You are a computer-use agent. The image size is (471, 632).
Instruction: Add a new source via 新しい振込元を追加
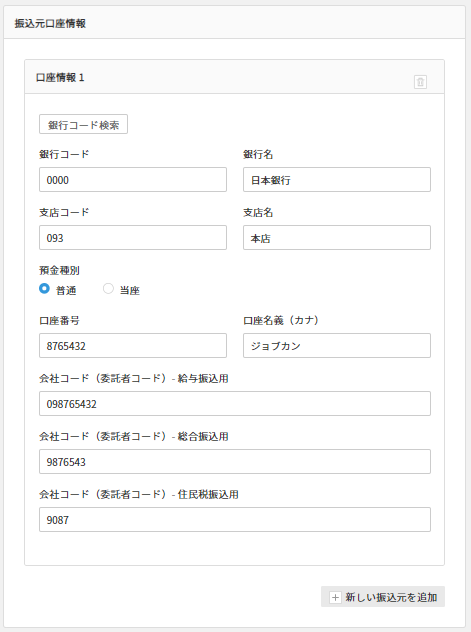(383, 597)
